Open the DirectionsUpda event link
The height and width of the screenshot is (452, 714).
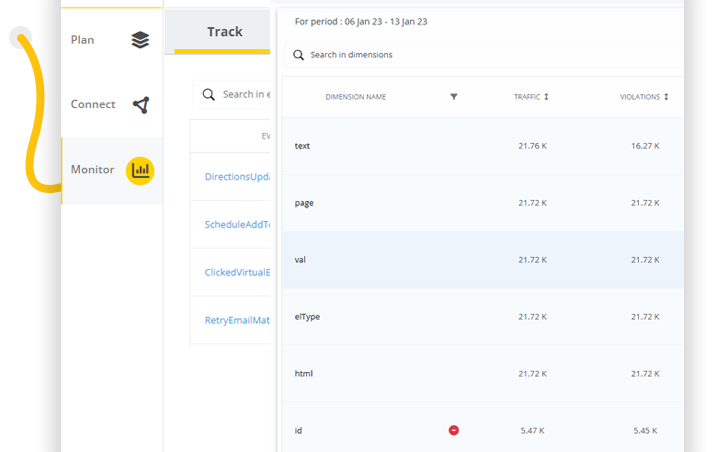[237, 177]
